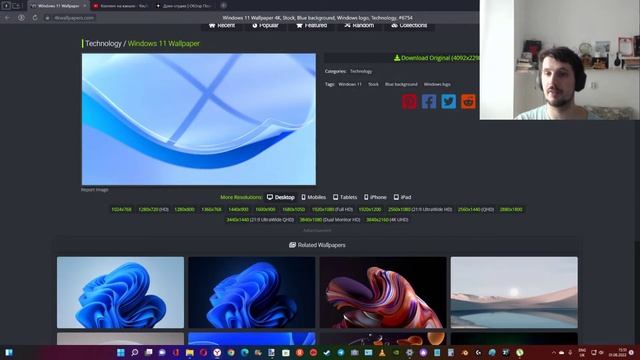Screen dimensions: 640x360
Task: Choose the 1024x768 resolution
Action: 121,209
